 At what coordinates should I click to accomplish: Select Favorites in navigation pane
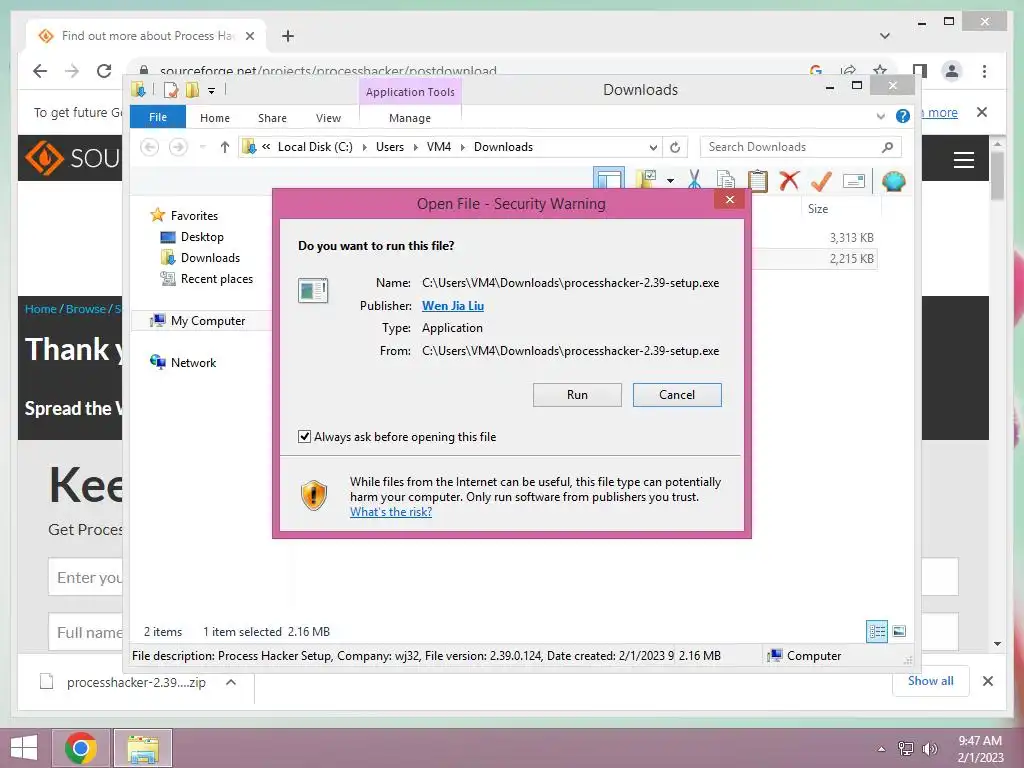tap(194, 216)
